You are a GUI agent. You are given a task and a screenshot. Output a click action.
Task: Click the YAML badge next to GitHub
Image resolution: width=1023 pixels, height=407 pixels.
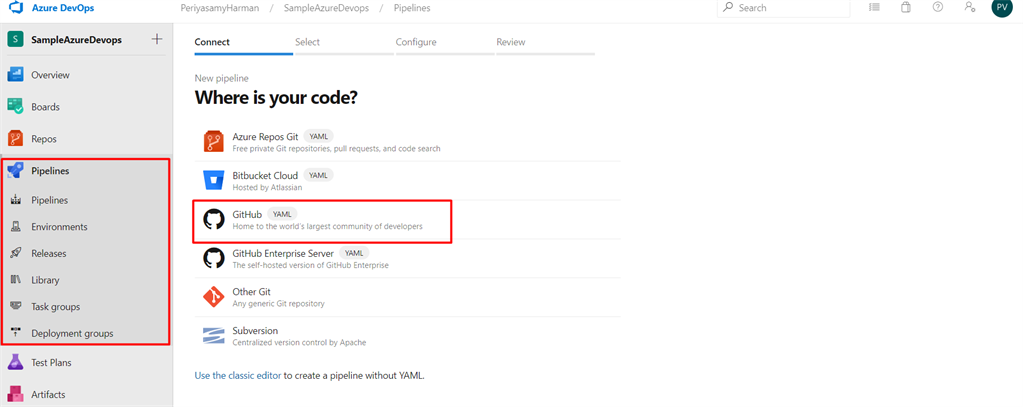[282, 214]
